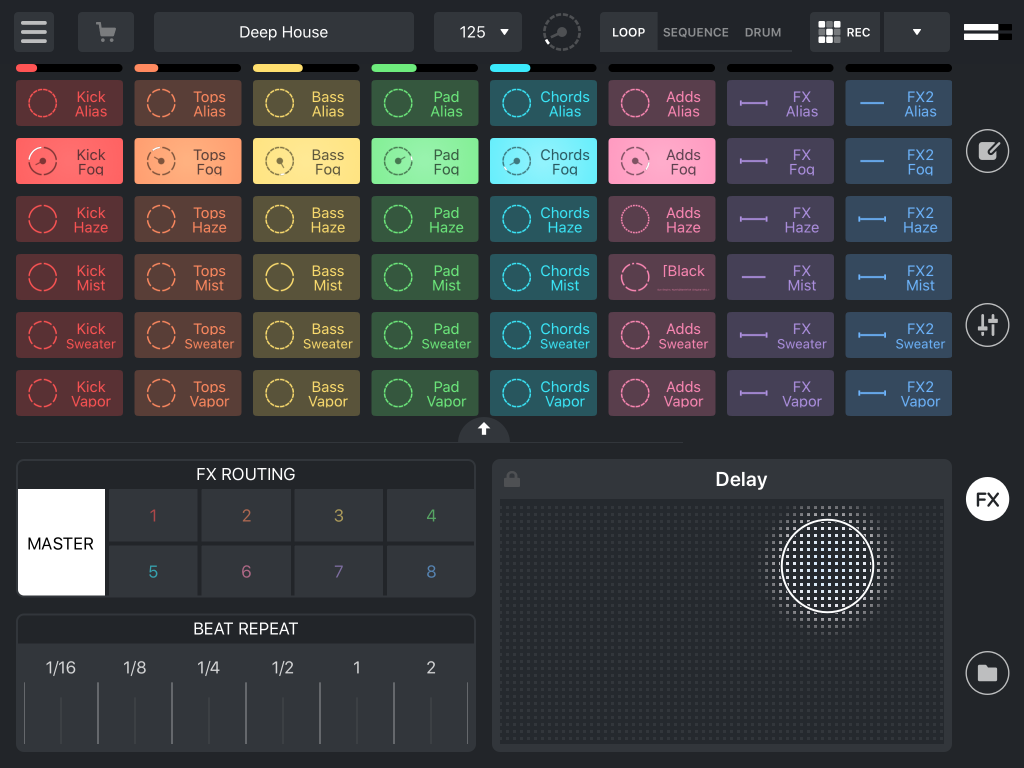Open the dropdown arrow next to REC
The image size is (1024, 768).
point(916,31)
